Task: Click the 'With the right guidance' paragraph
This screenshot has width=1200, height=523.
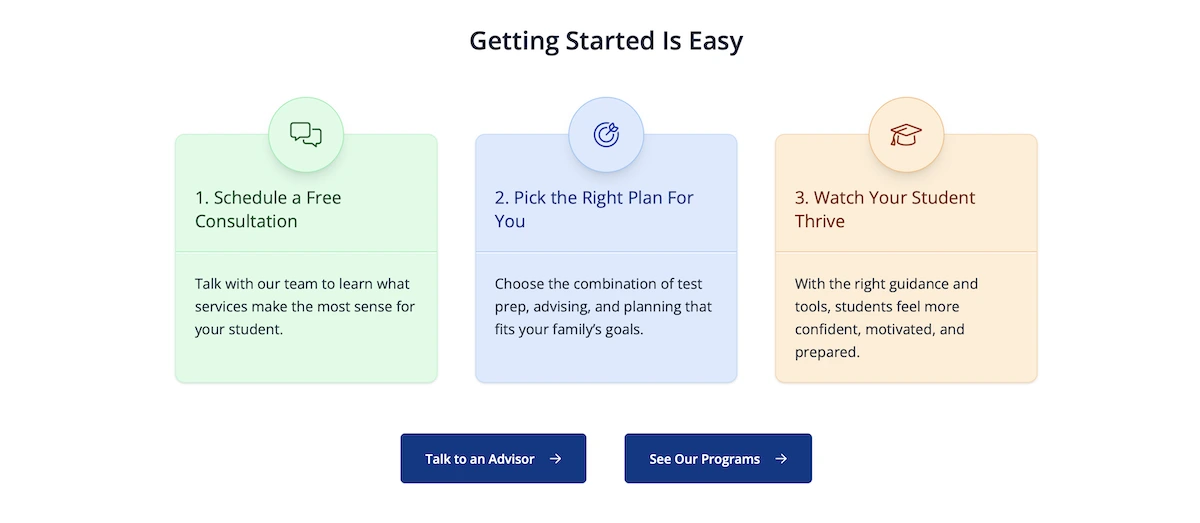Action: click(886, 317)
